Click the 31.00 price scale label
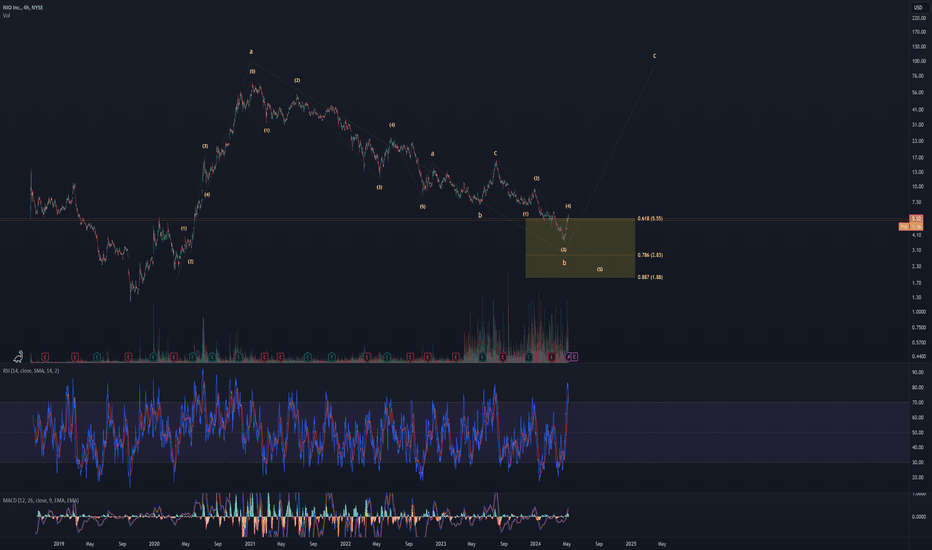The height and width of the screenshot is (550, 932). (918, 125)
